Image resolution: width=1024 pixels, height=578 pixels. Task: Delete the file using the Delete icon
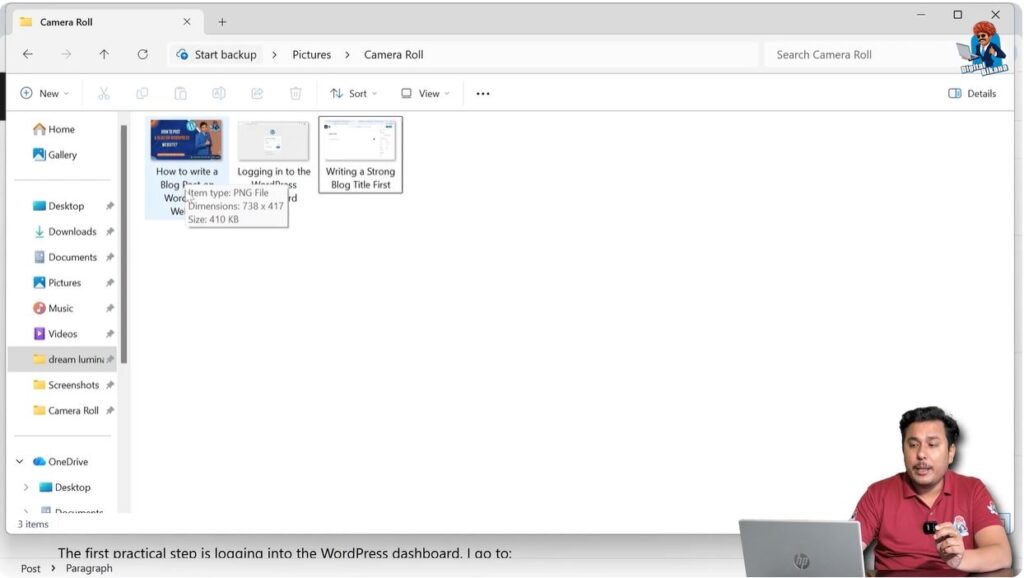click(295, 93)
